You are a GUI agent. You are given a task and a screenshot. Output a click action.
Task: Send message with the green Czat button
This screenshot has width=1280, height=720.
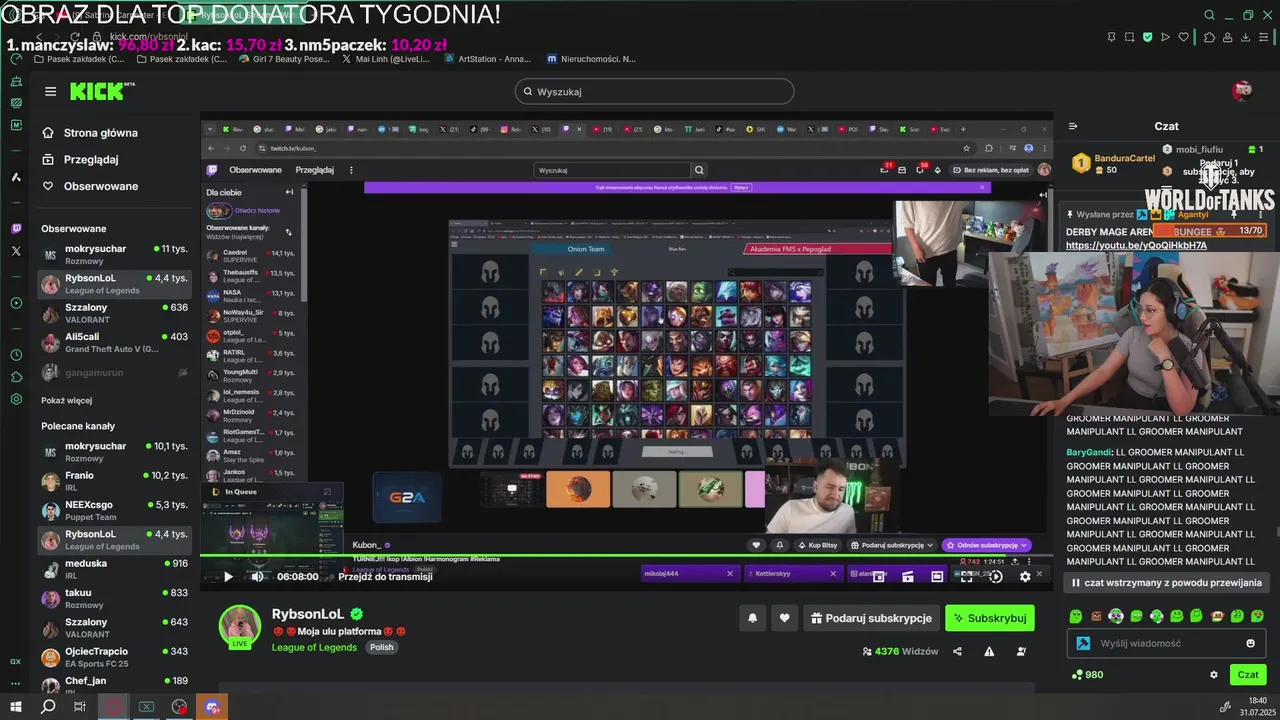(1248, 674)
